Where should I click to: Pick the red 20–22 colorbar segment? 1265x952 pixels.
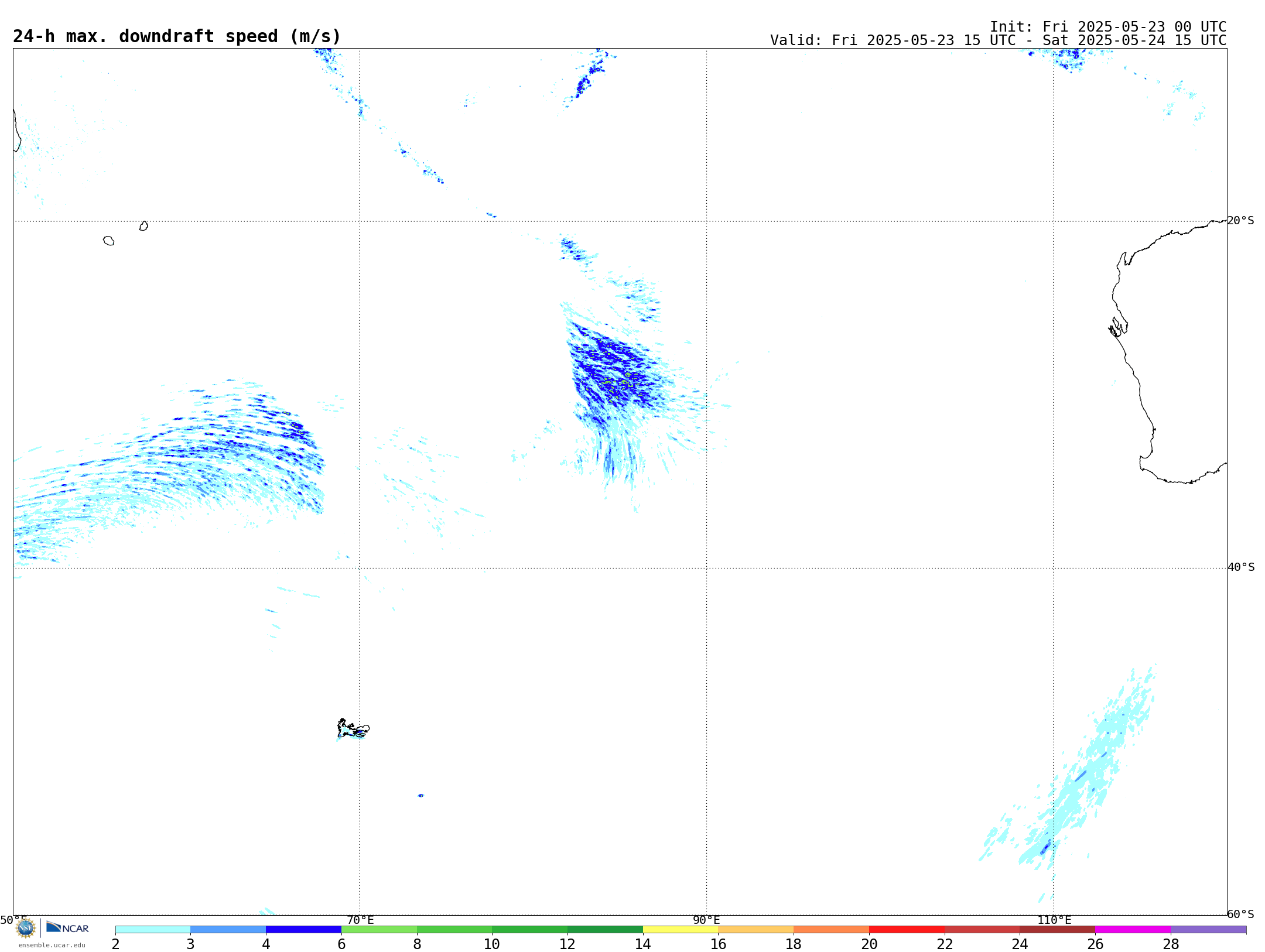pos(907,930)
